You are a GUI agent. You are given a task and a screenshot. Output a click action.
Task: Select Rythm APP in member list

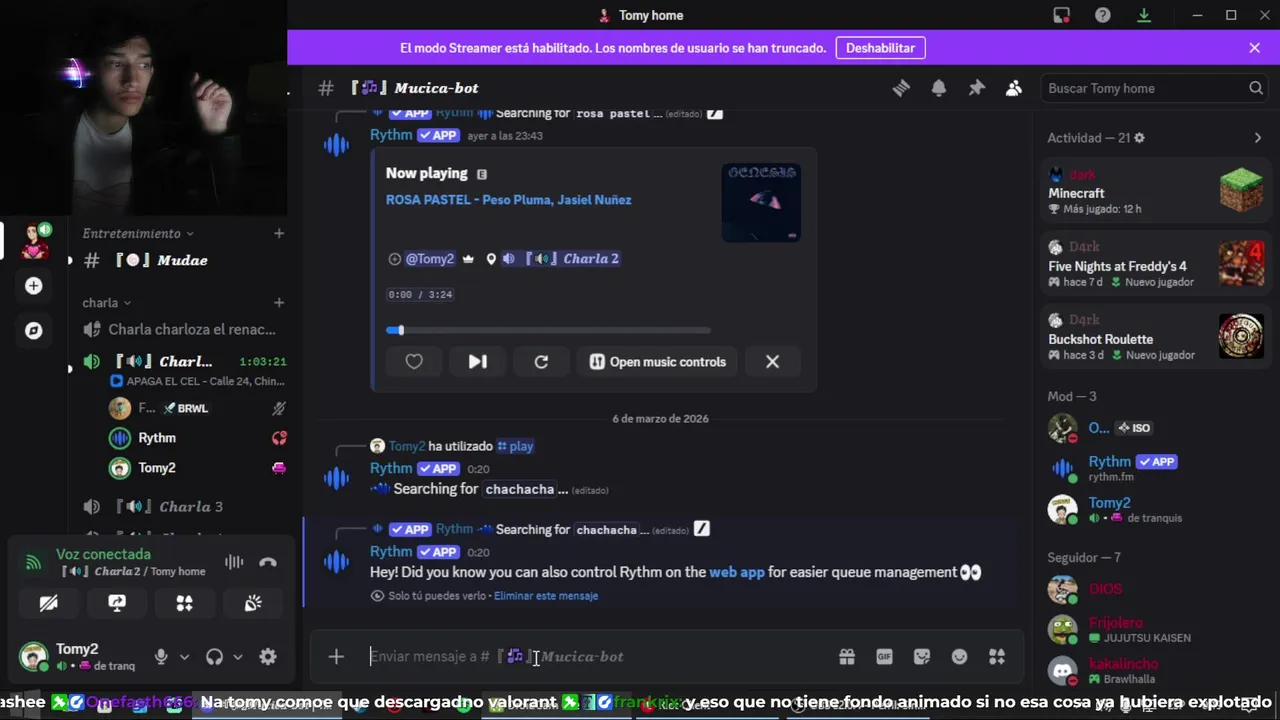point(1155,468)
